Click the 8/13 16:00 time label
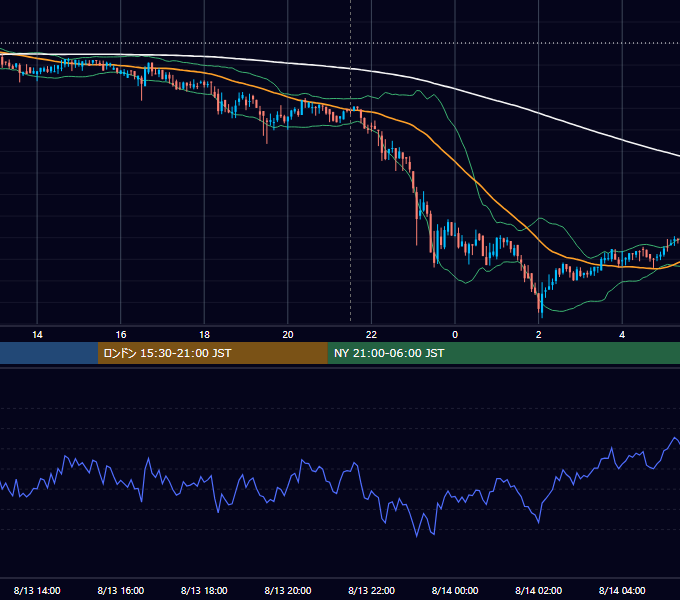680x600 pixels. point(121,590)
